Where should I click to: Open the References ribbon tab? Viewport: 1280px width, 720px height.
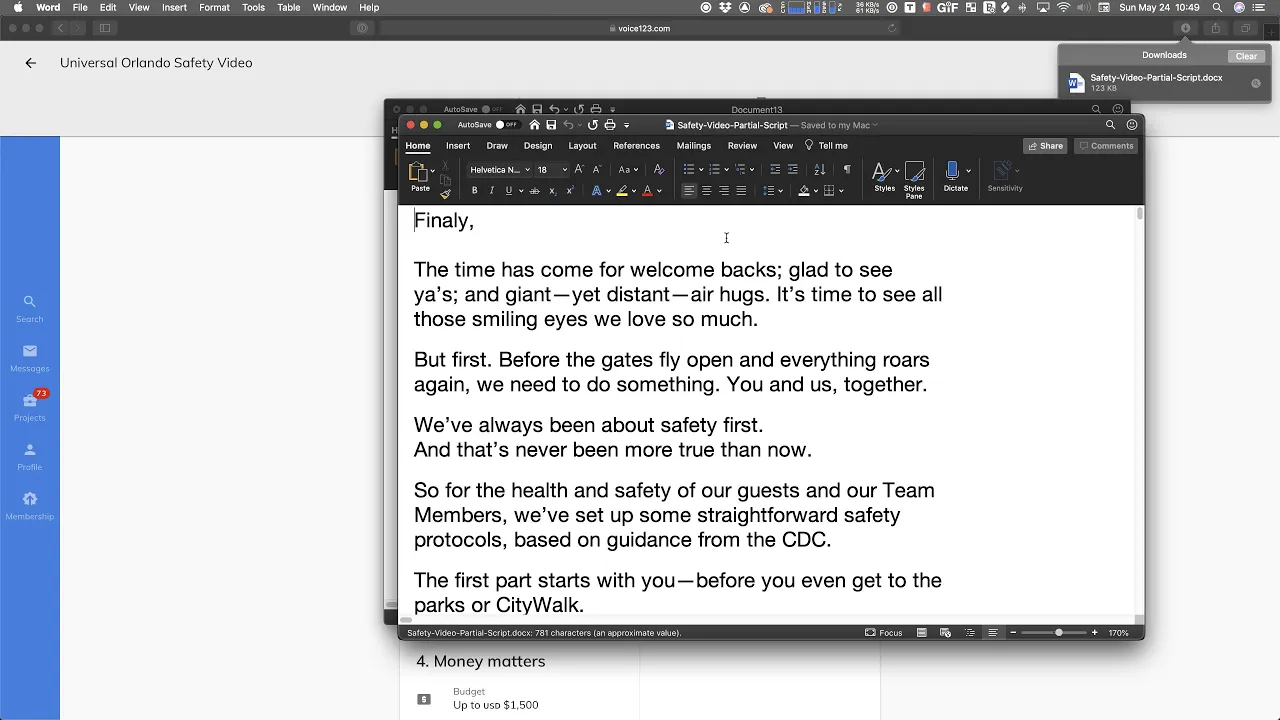tap(636, 146)
